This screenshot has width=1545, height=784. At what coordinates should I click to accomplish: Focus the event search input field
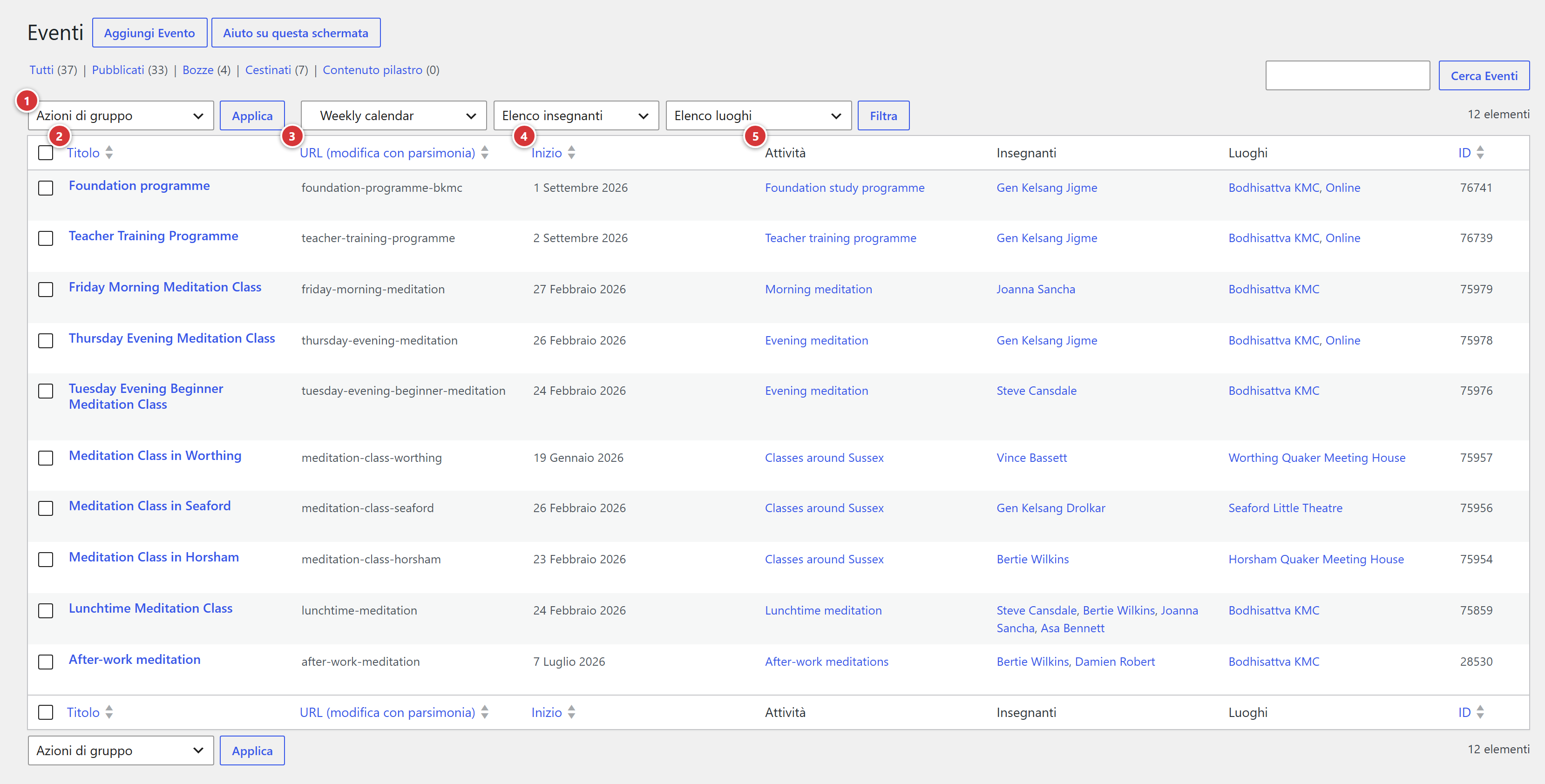(1347, 75)
